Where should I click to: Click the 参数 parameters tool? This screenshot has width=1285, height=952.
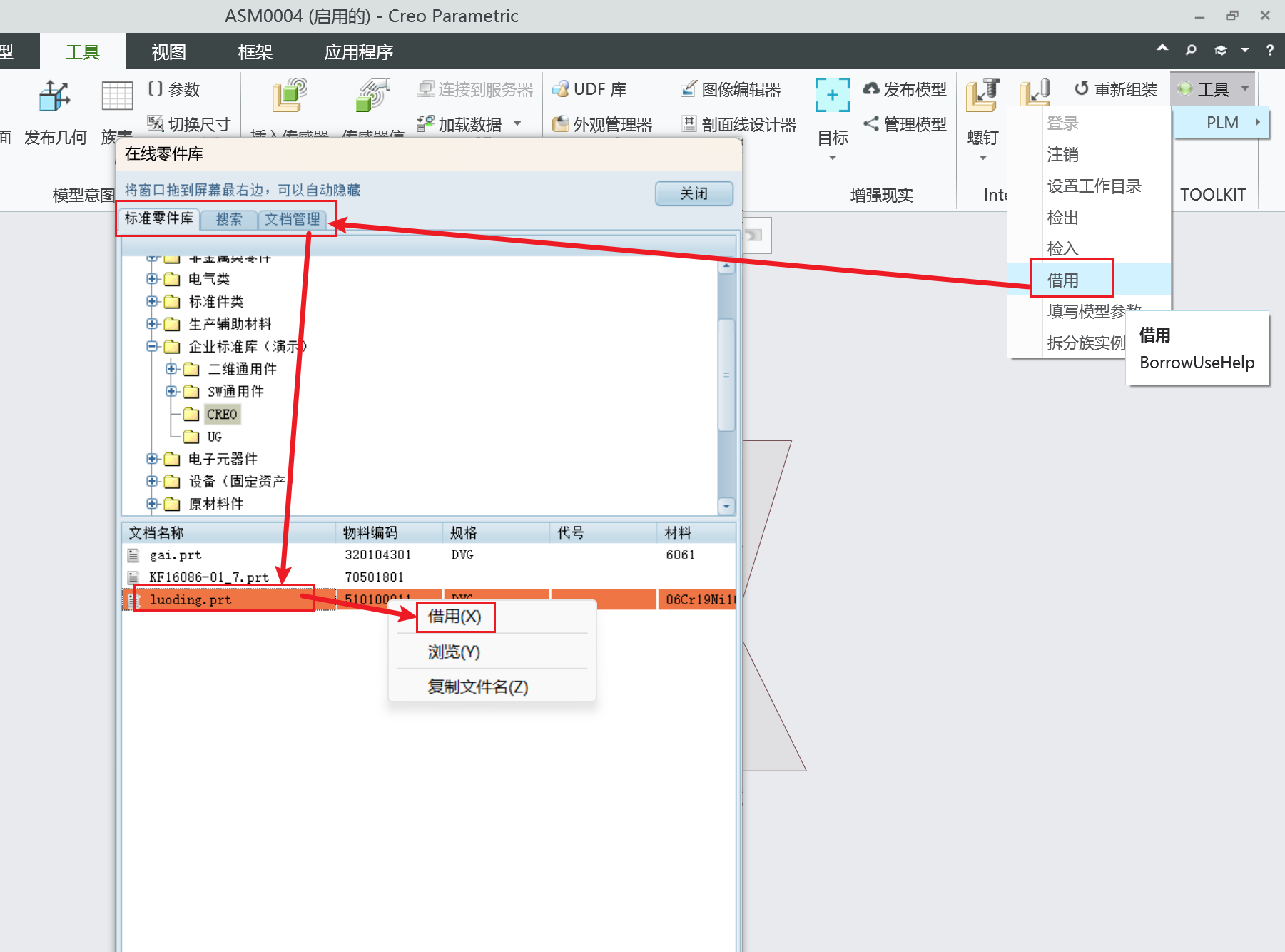point(173,89)
